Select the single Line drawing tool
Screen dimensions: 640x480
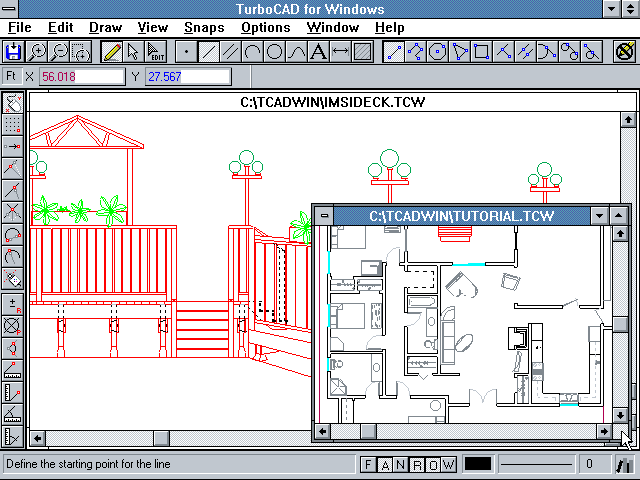click(x=209, y=52)
